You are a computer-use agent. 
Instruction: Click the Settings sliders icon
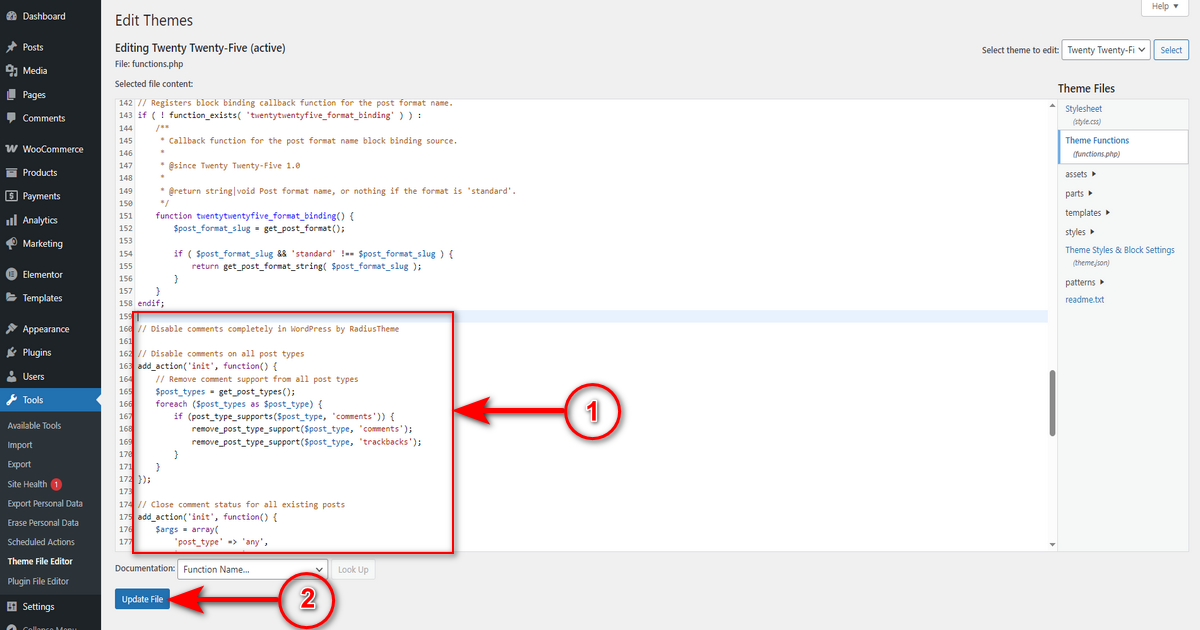(11, 607)
